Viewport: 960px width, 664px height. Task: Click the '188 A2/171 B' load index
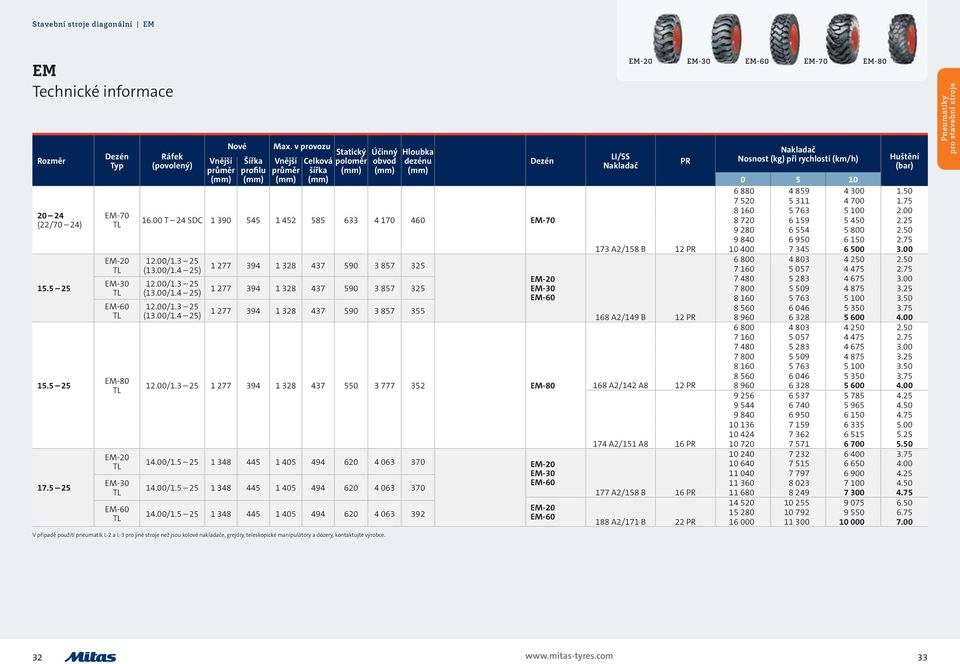click(620, 522)
